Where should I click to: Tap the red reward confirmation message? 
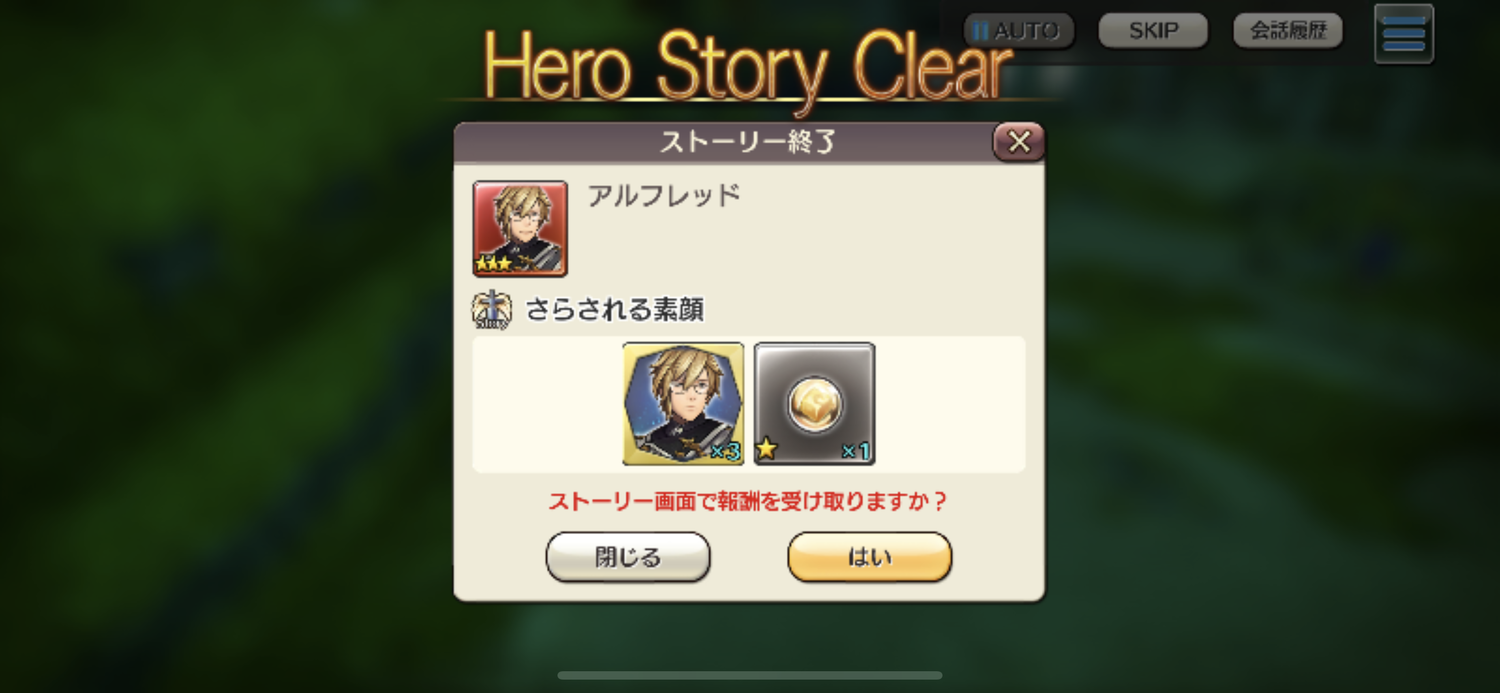click(x=748, y=501)
